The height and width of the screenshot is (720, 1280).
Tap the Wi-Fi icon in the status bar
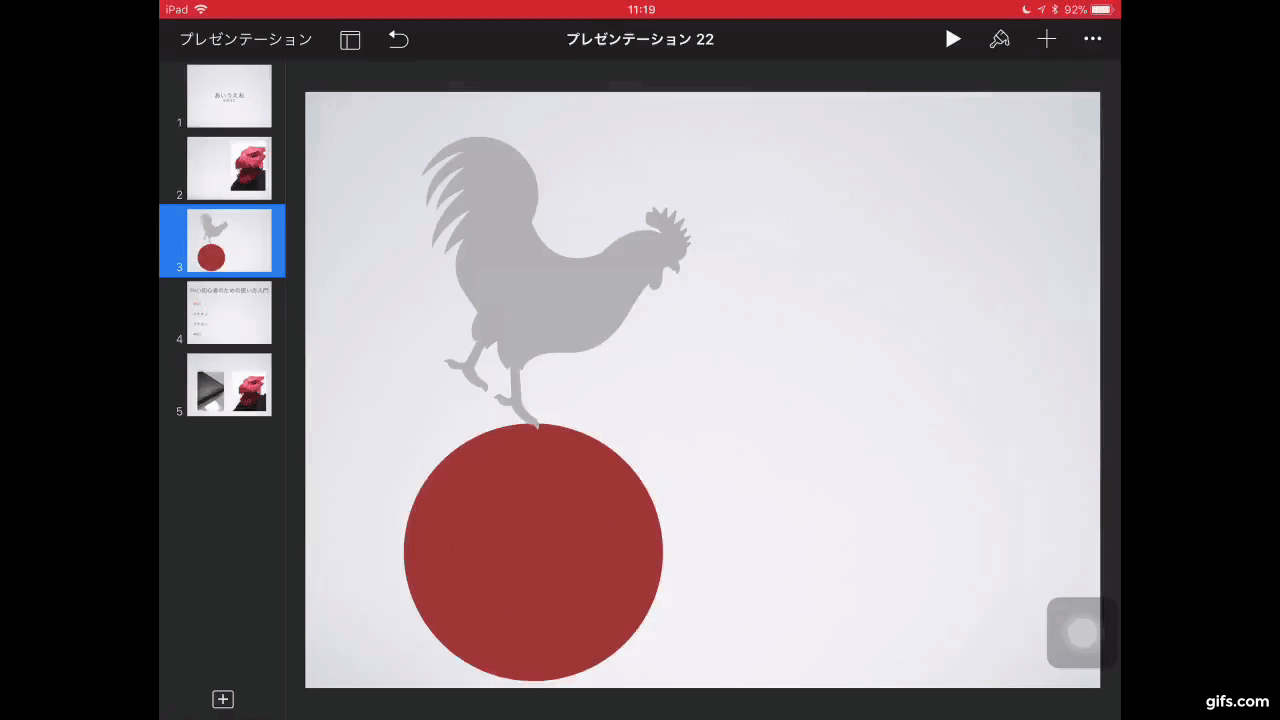click(x=202, y=9)
